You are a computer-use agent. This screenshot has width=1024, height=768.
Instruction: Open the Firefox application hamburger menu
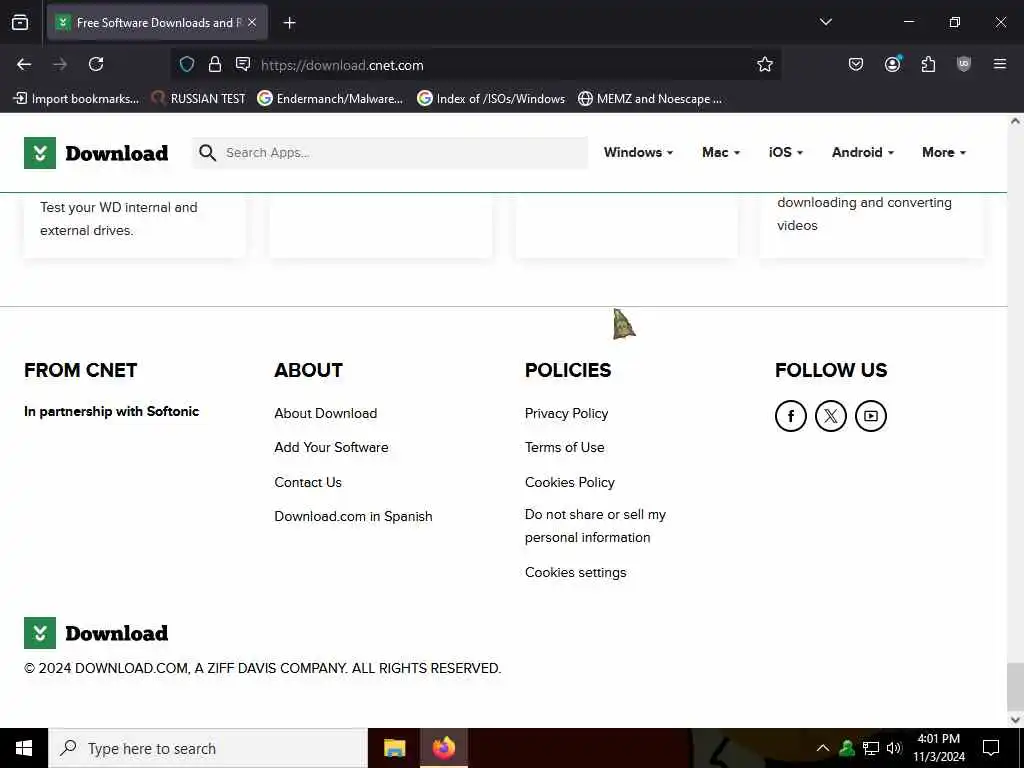pyautogui.click(x=999, y=64)
